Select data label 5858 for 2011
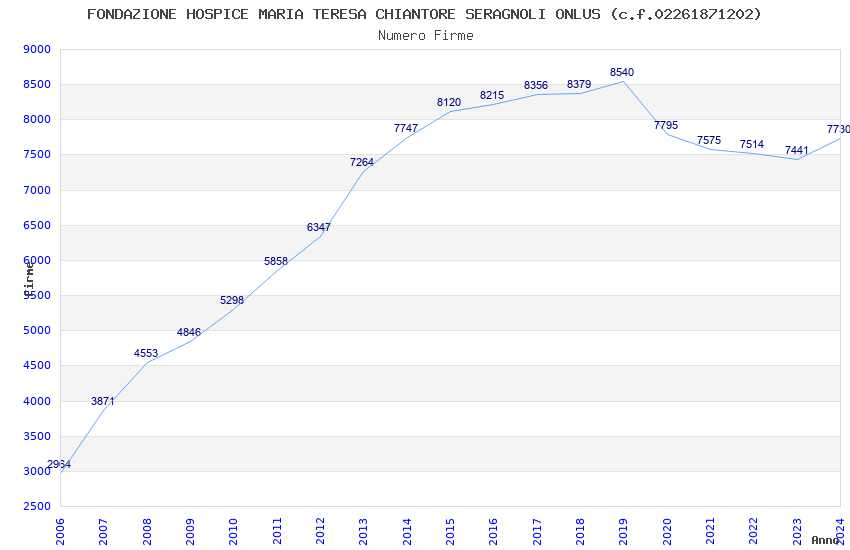850x550 pixels. pyautogui.click(x=276, y=261)
